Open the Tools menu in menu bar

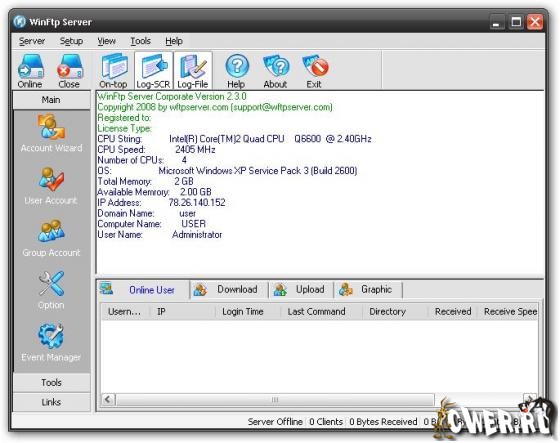140,41
